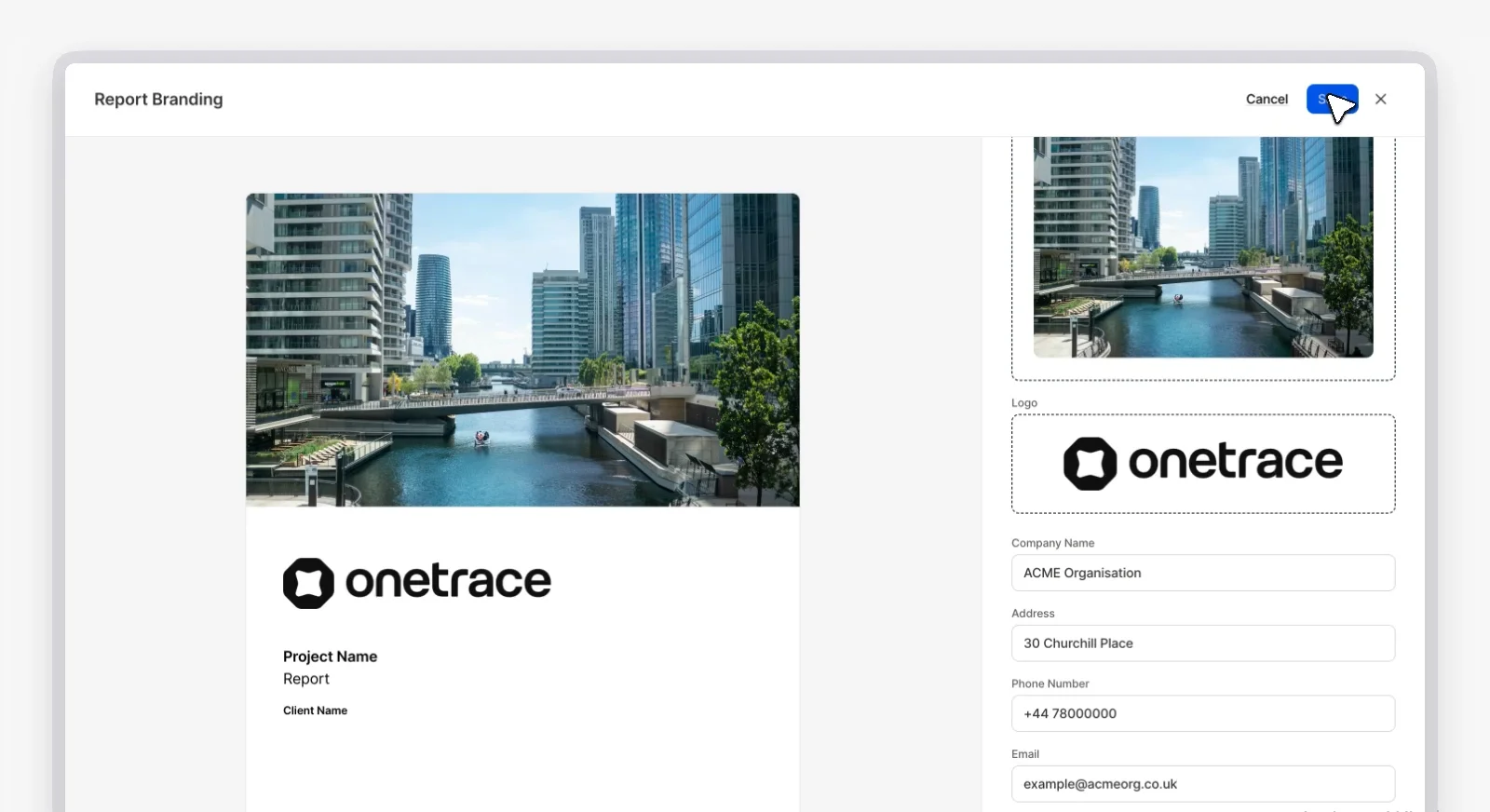This screenshot has height=812, width=1490.
Task: Click the 'Address' field label
Action: (x=1033, y=614)
